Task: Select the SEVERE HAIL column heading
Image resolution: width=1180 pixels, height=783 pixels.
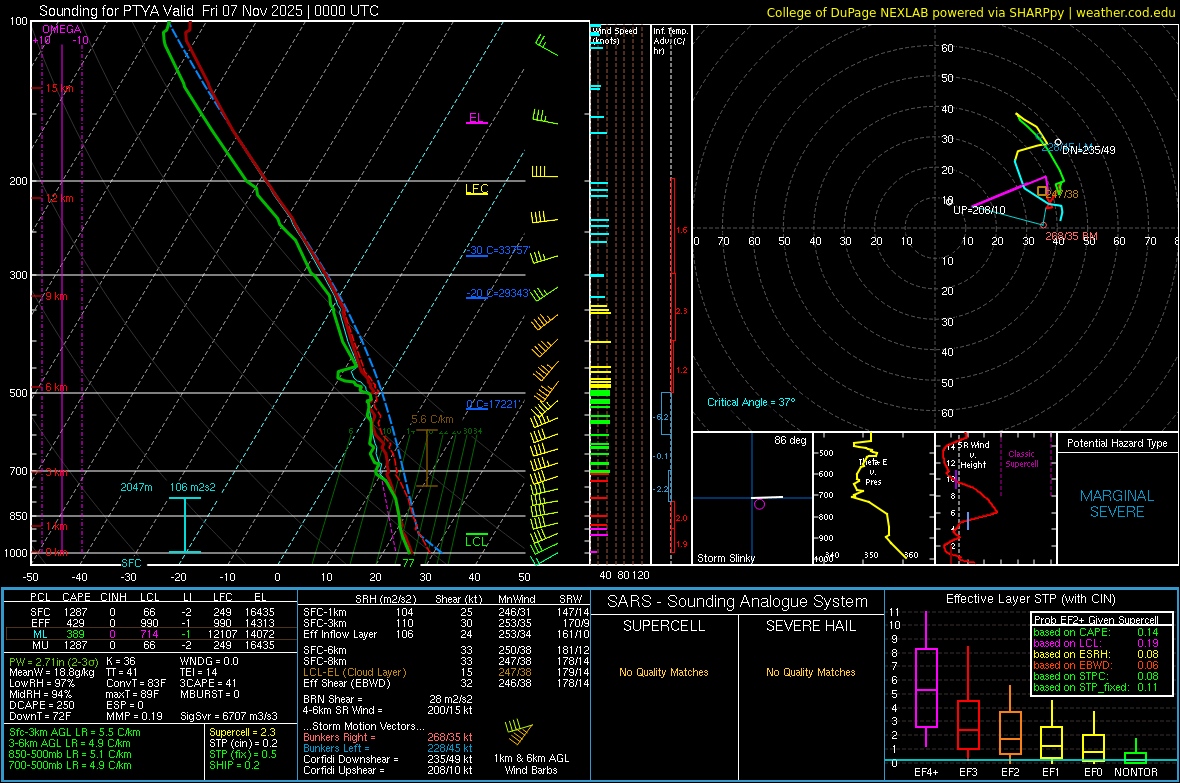Action: coord(811,626)
